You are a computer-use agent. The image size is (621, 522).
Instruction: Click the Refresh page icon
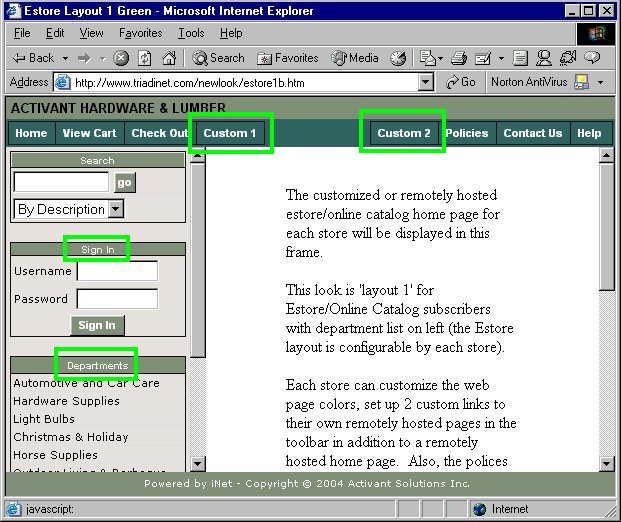coord(144,58)
